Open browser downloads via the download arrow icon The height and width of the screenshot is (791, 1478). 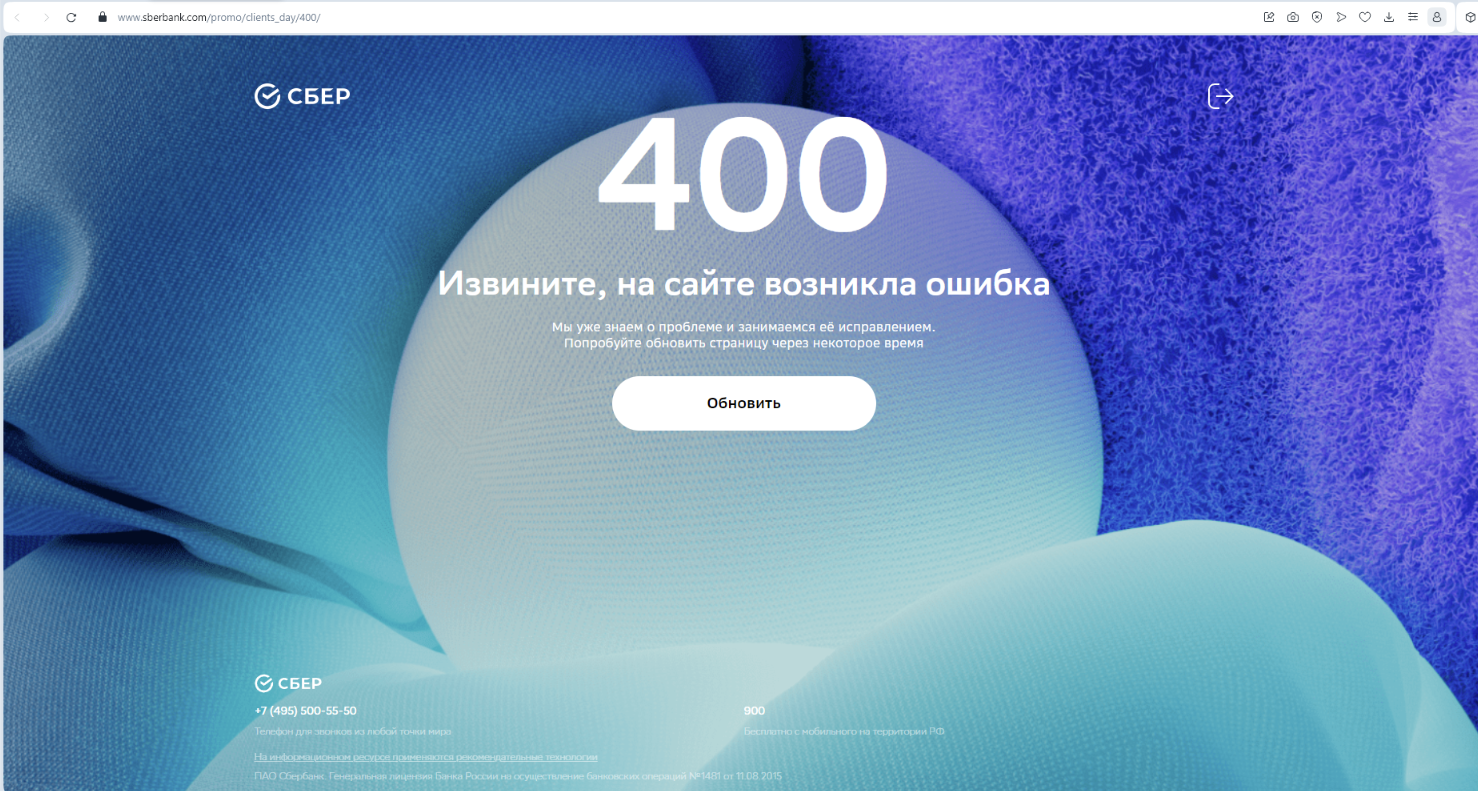[x=1389, y=17]
